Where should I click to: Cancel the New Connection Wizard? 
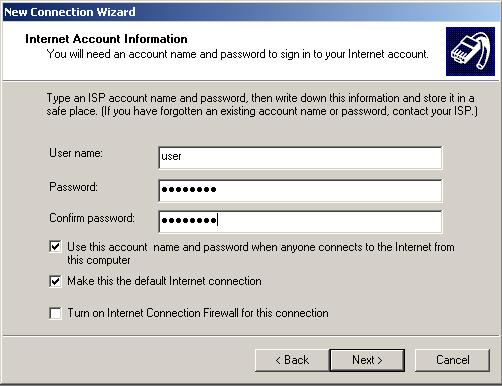point(452,360)
